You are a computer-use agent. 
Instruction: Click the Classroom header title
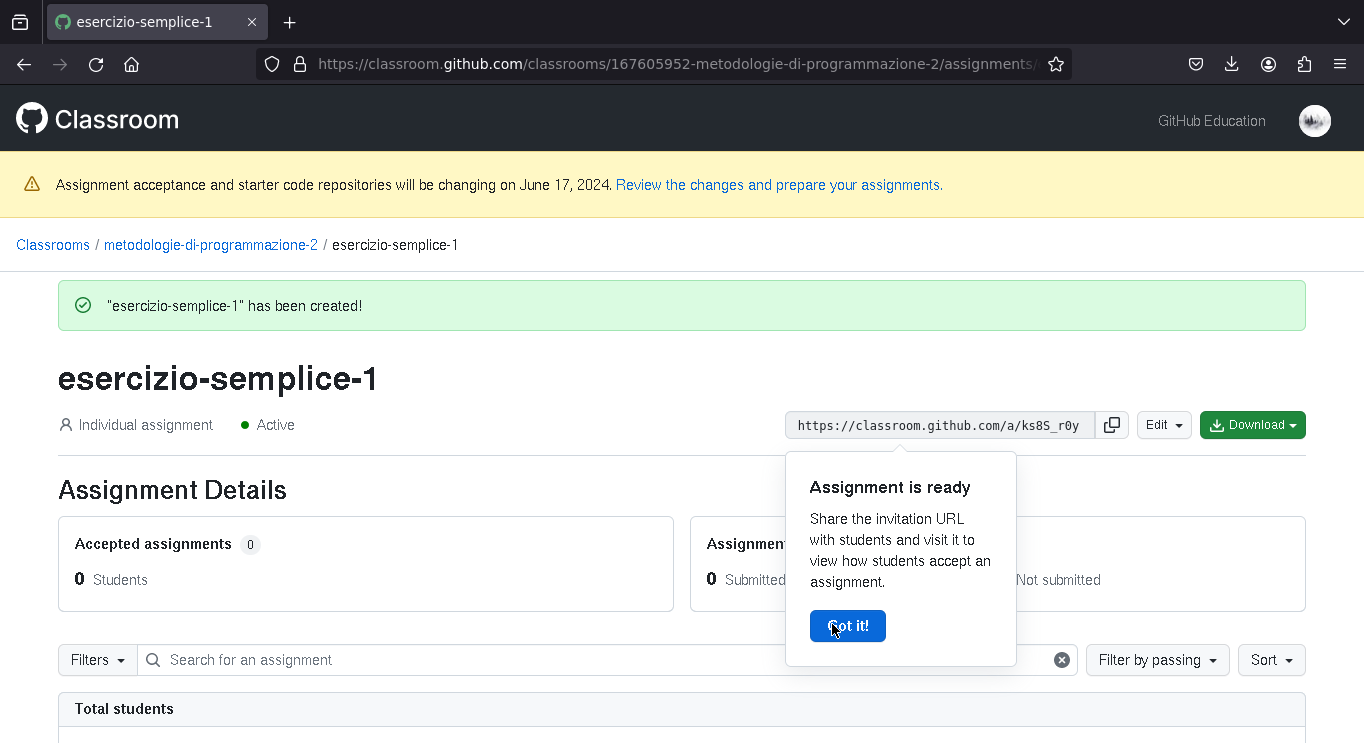pyautogui.click(x=117, y=120)
